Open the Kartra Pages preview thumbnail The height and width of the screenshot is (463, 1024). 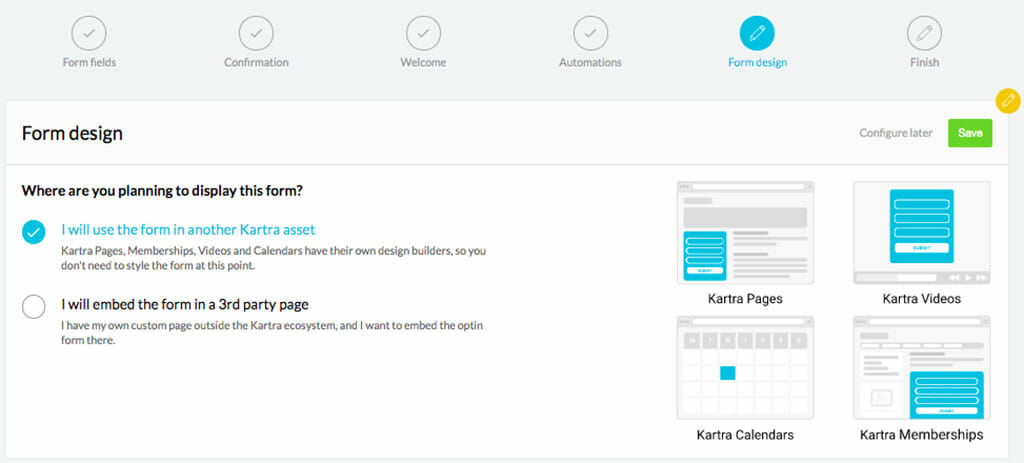[745, 233]
